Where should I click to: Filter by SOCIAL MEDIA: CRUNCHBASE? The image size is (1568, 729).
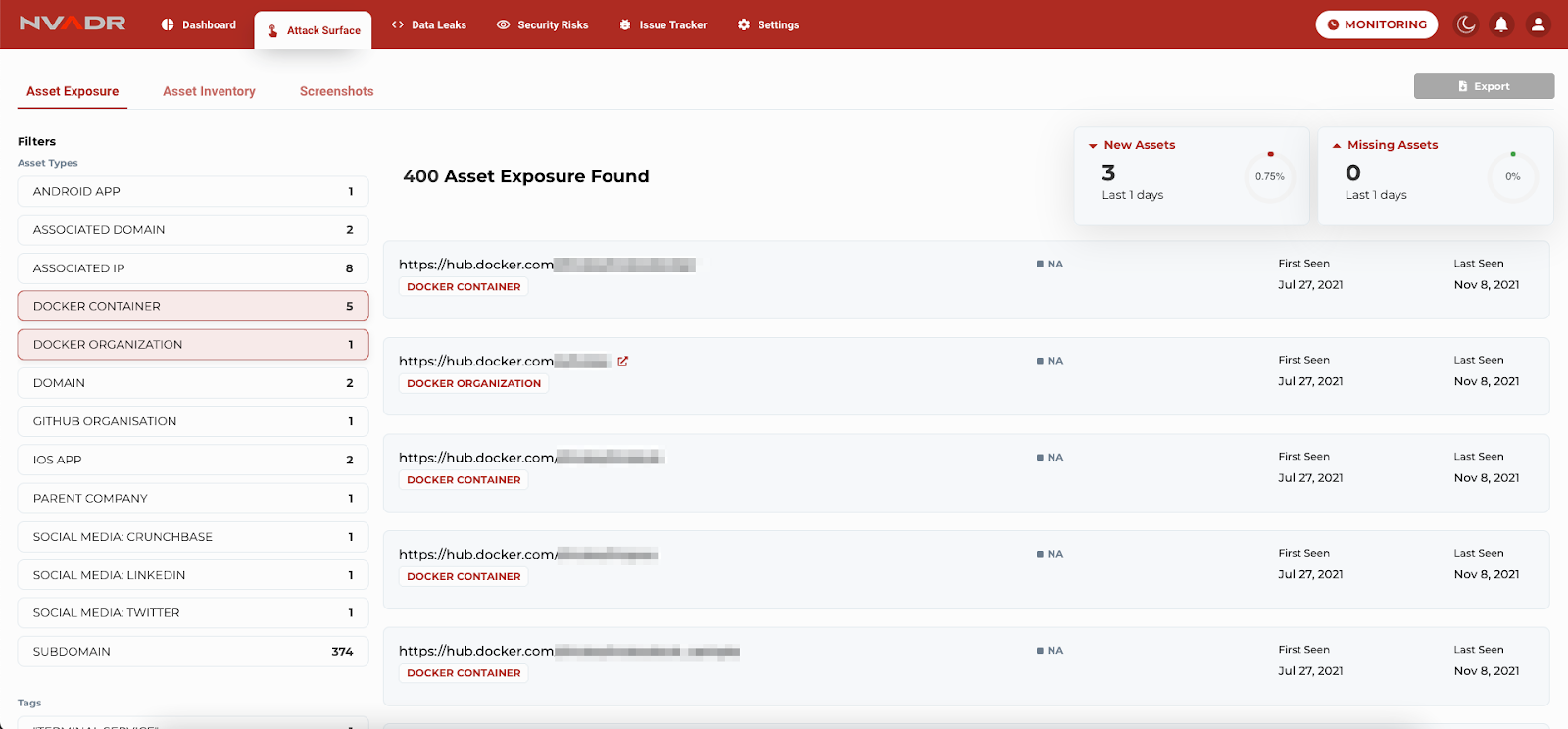193,536
